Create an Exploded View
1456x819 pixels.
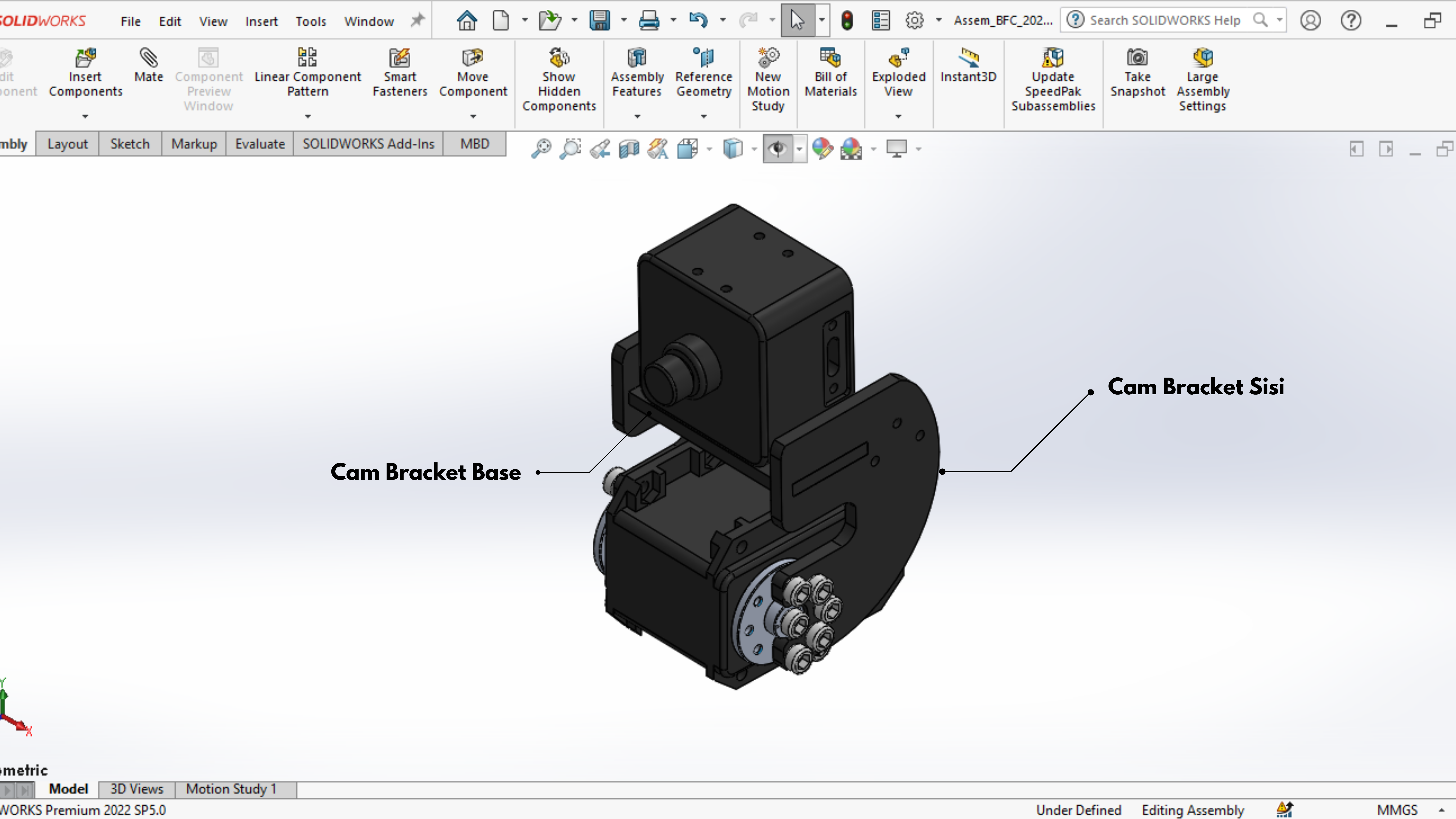pos(899,72)
